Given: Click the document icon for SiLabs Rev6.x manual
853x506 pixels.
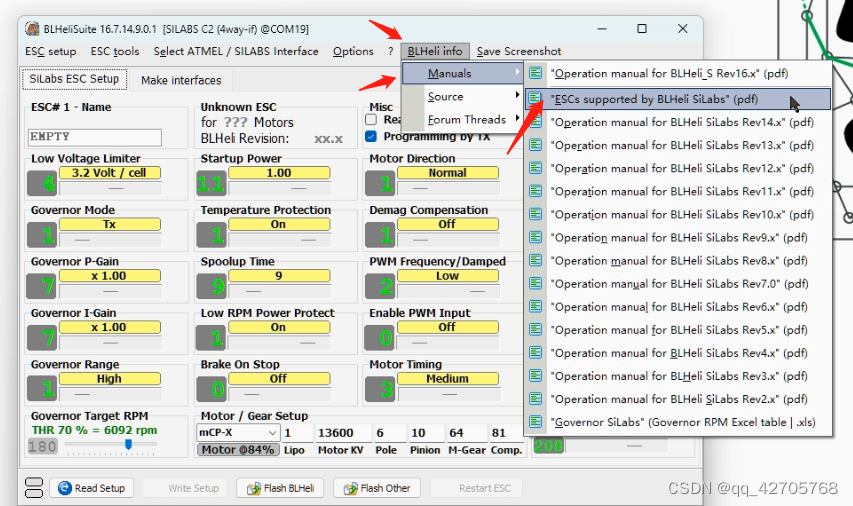Looking at the screenshot, I should click(x=536, y=306).
